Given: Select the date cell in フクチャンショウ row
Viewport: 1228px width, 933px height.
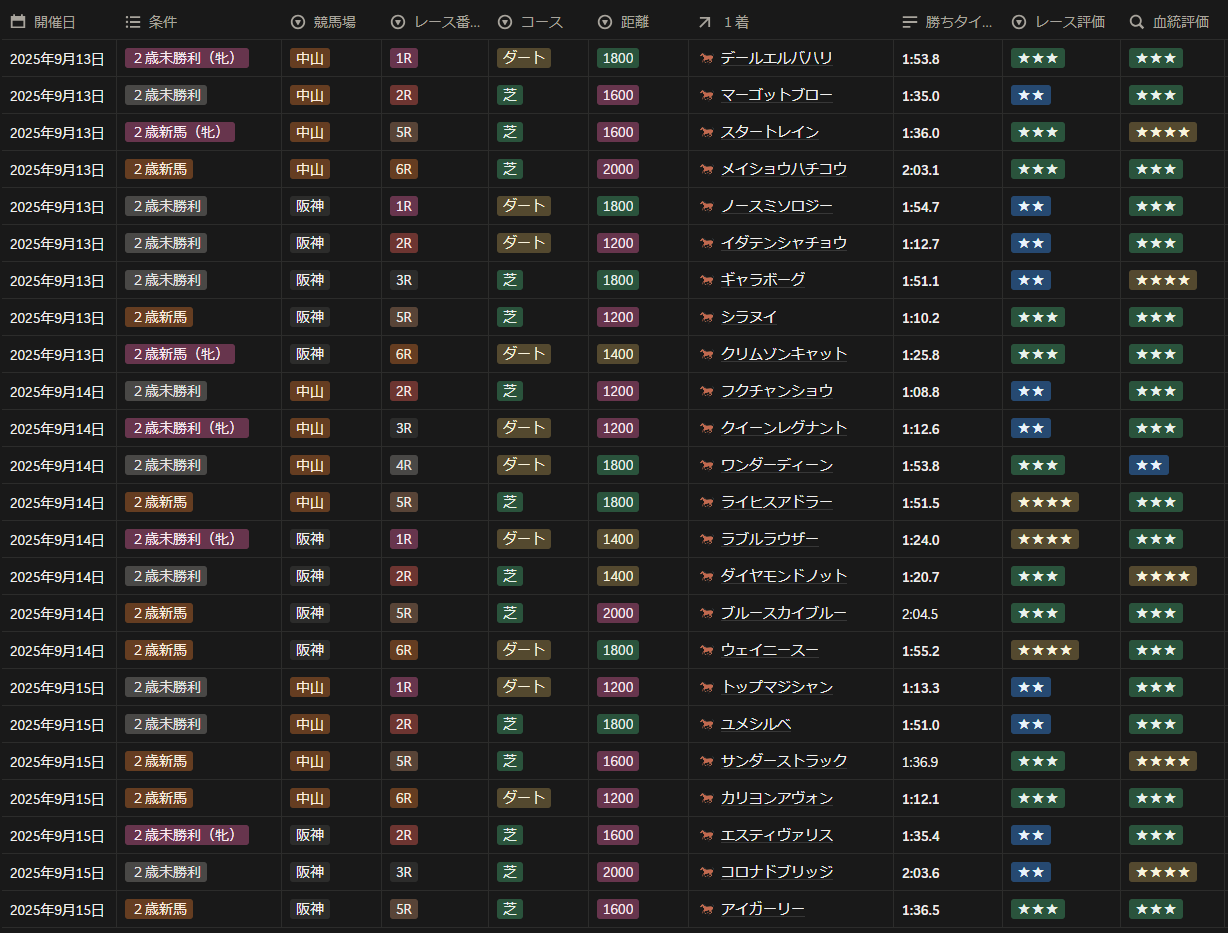Looking at the screenshot, I should tap(57, 392).
